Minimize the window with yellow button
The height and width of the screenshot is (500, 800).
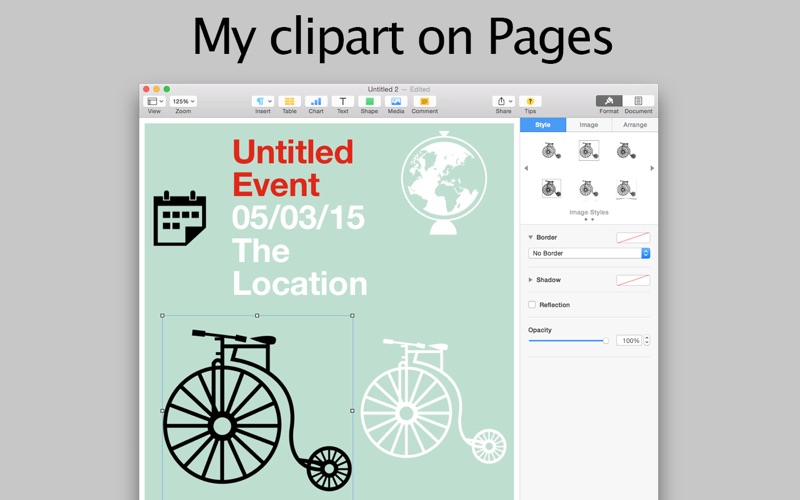157,89
